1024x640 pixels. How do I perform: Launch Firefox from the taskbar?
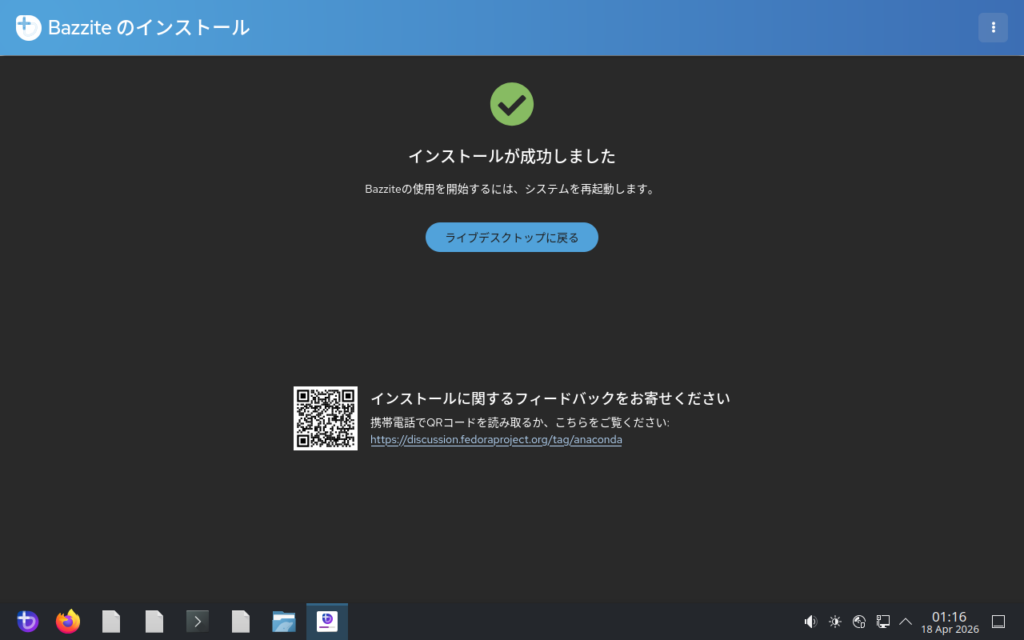pos(68,622)
